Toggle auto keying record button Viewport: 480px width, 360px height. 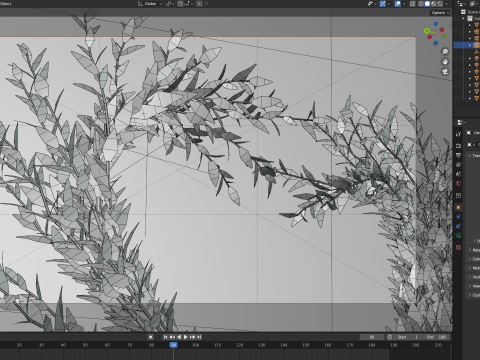pos(151,337)
